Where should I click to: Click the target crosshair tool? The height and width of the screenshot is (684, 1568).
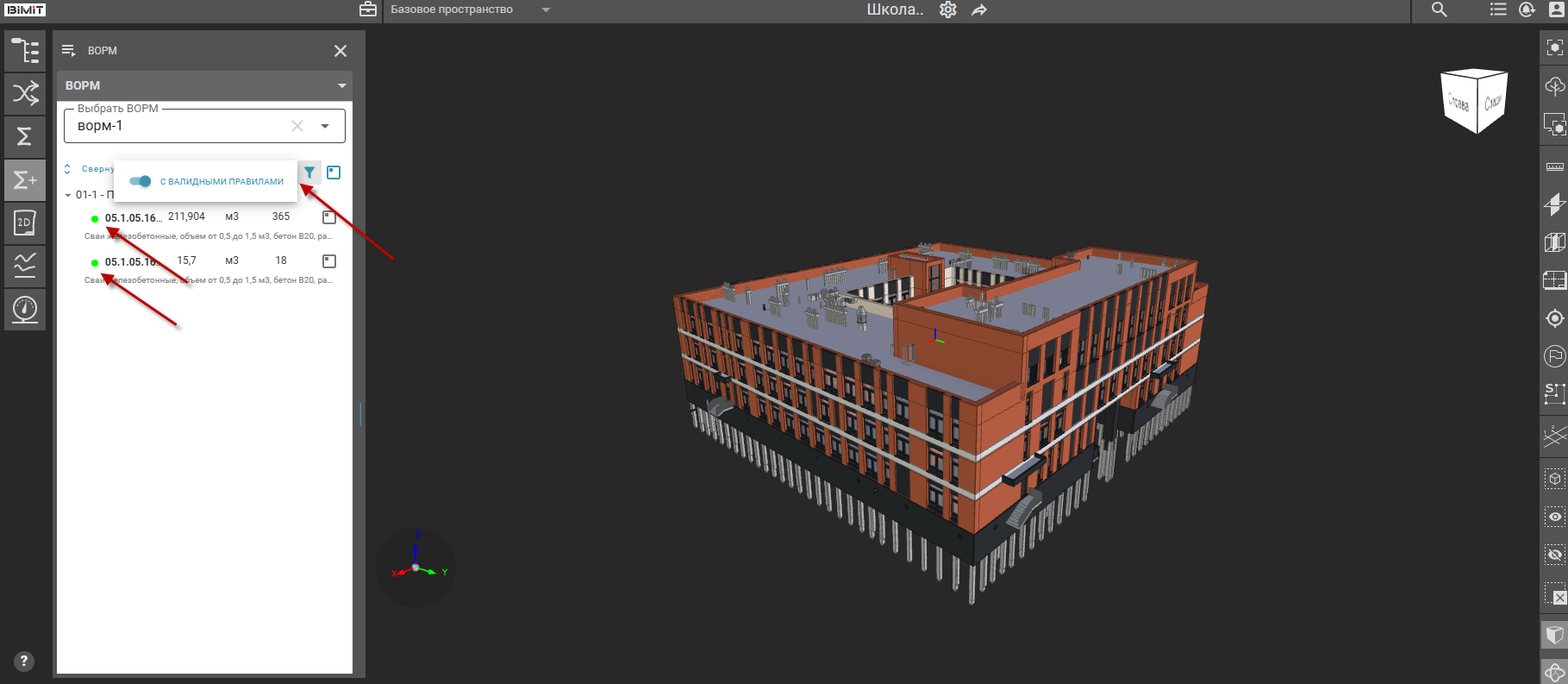[x=1554, y=318]
